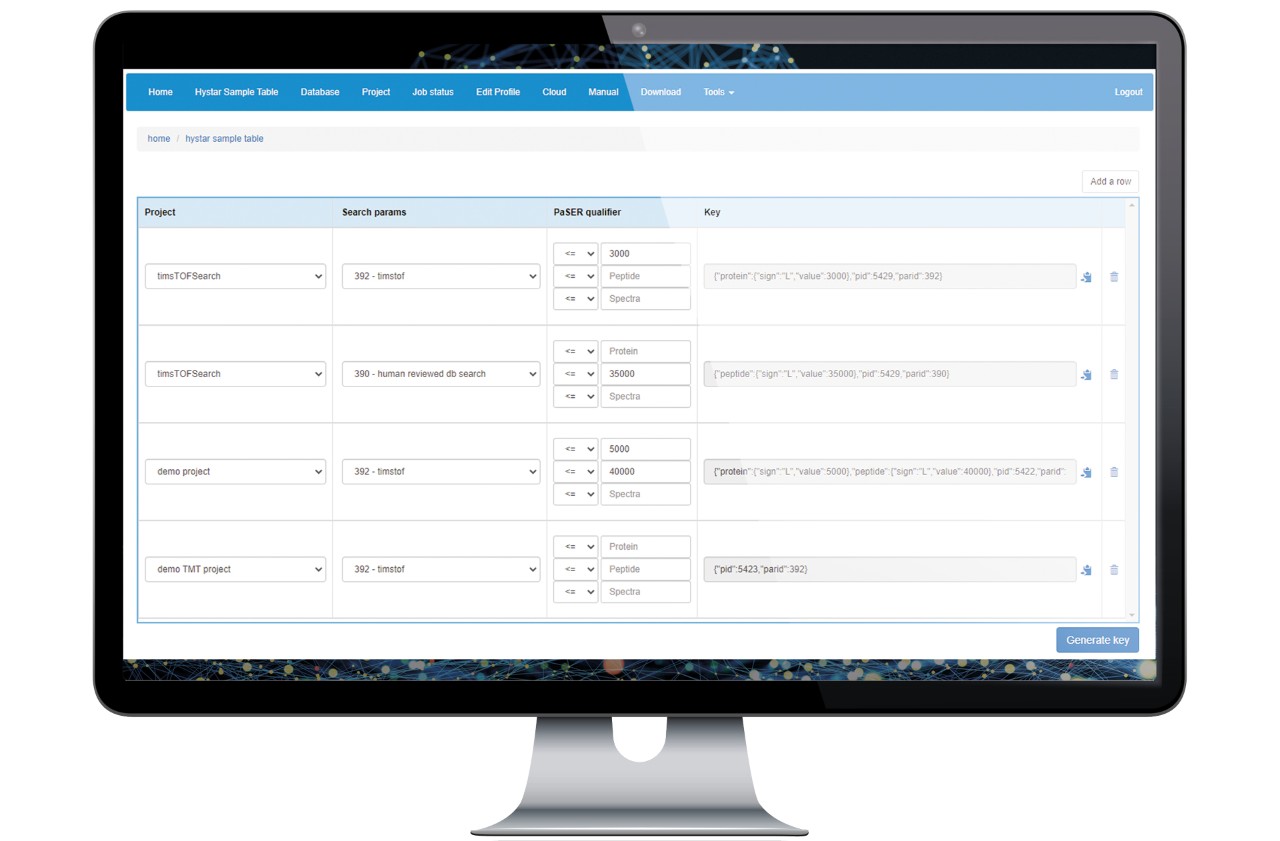This screenshot has width=1280, height=841.
Task: Delete the first timsTOFSearch row using its trash icon
Action: (x=1114, y=277)
